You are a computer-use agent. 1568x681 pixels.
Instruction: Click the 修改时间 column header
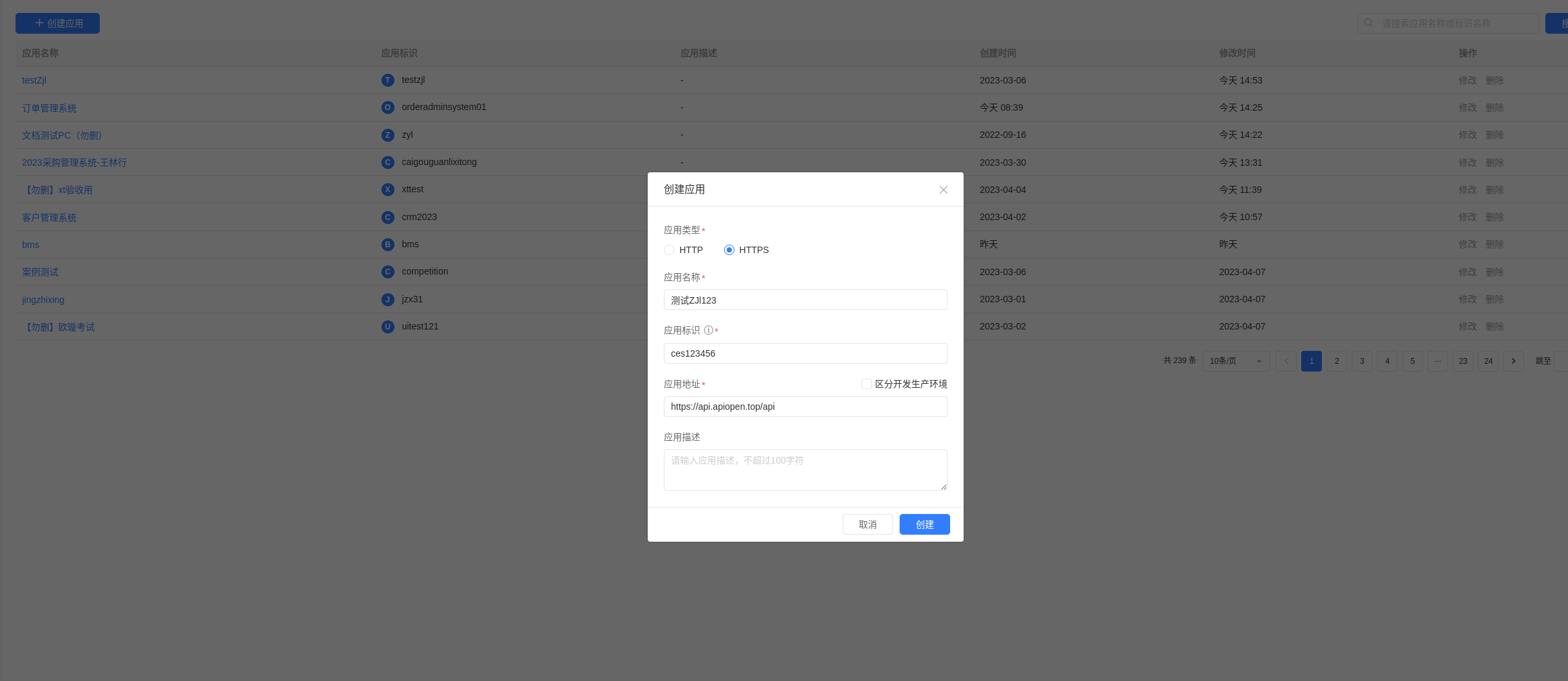tap(1237, 53)
